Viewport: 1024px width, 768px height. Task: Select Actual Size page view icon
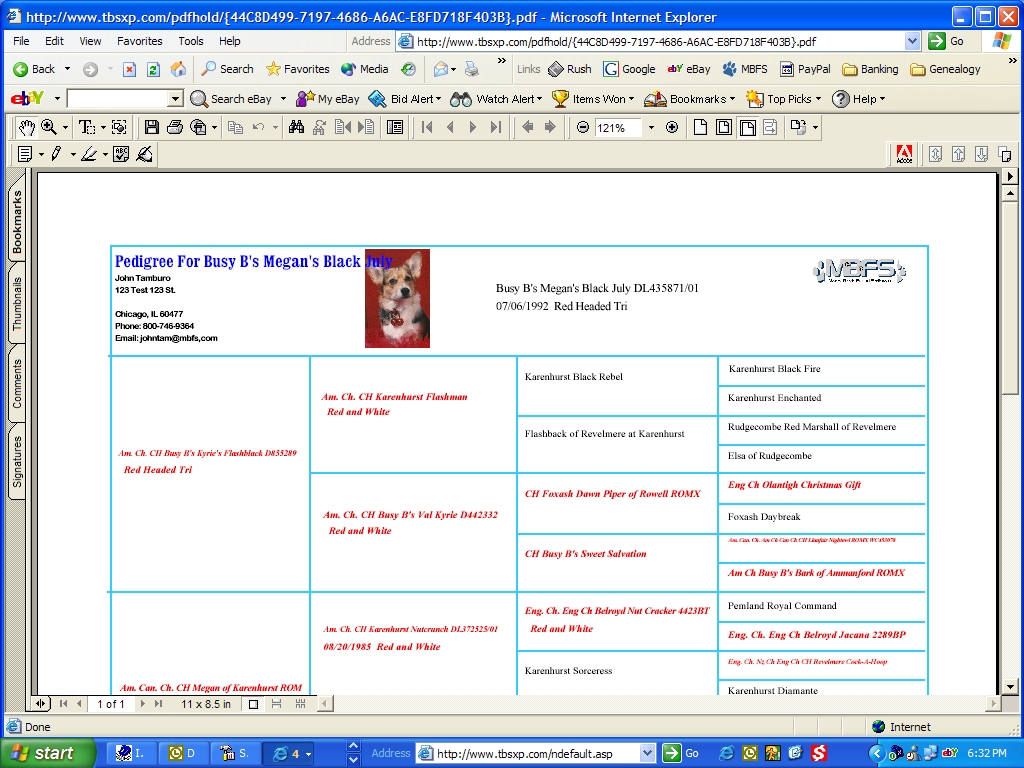point(700,127)
